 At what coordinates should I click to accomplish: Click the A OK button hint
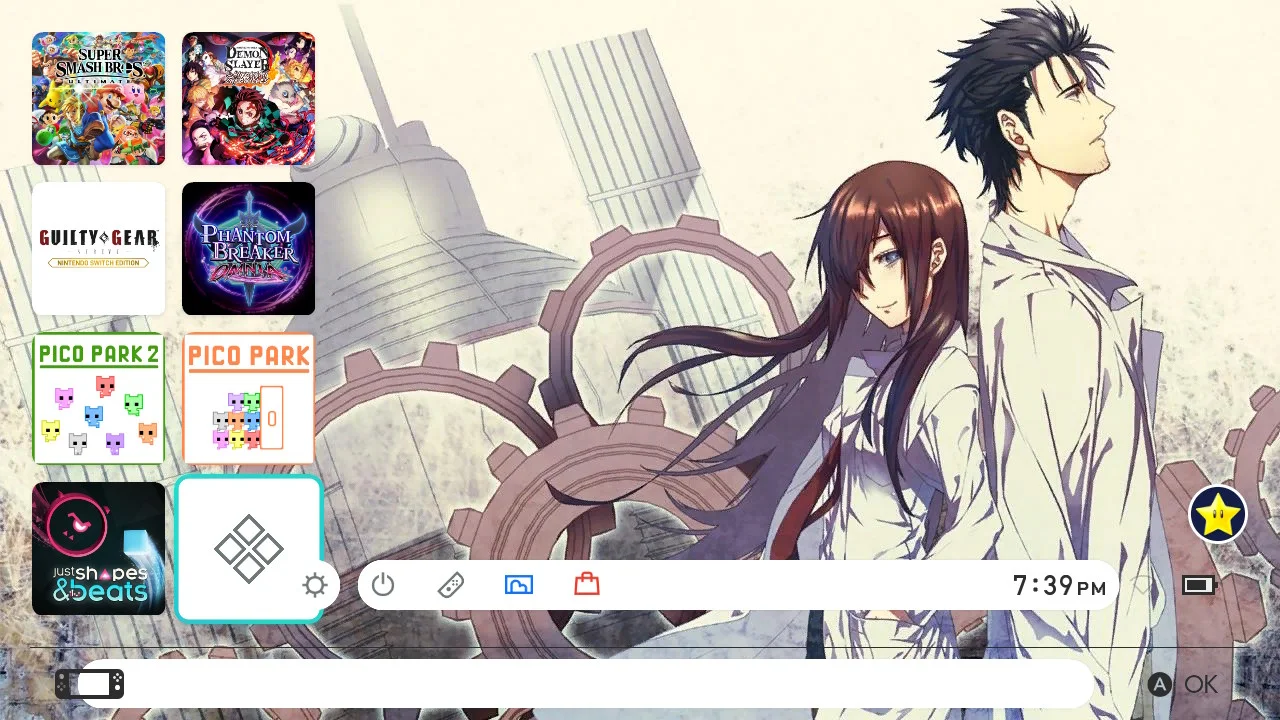tap(1183, 684)
